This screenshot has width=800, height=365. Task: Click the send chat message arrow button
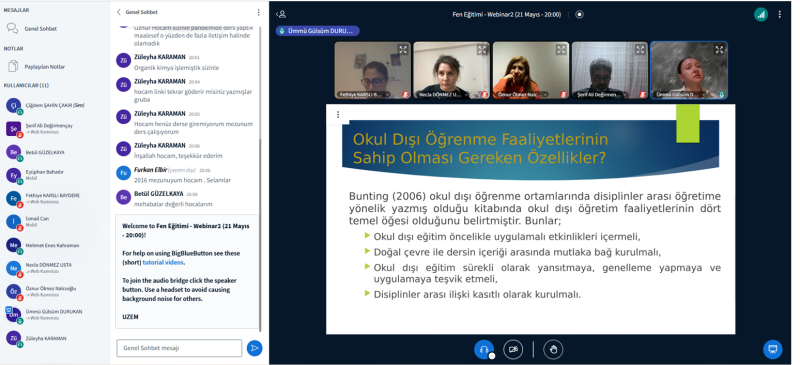pos(254,348)
